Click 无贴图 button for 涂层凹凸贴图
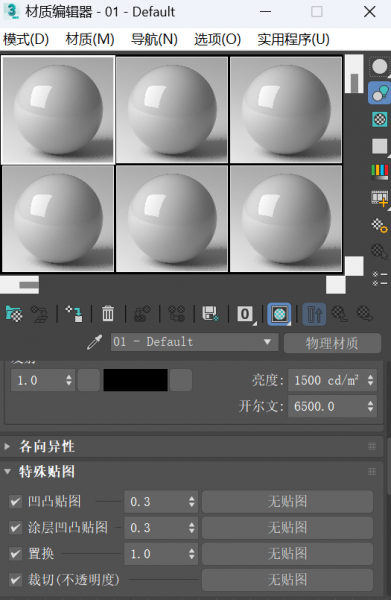 (x=287, y=528)
